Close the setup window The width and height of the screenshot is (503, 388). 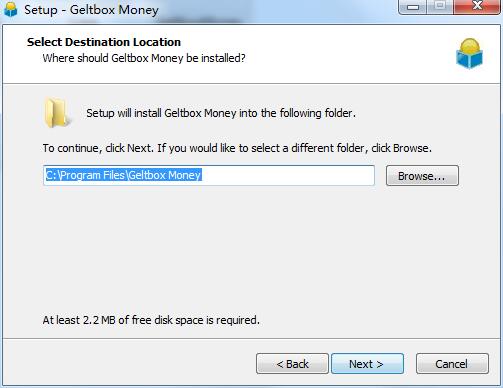coord(477,7)
